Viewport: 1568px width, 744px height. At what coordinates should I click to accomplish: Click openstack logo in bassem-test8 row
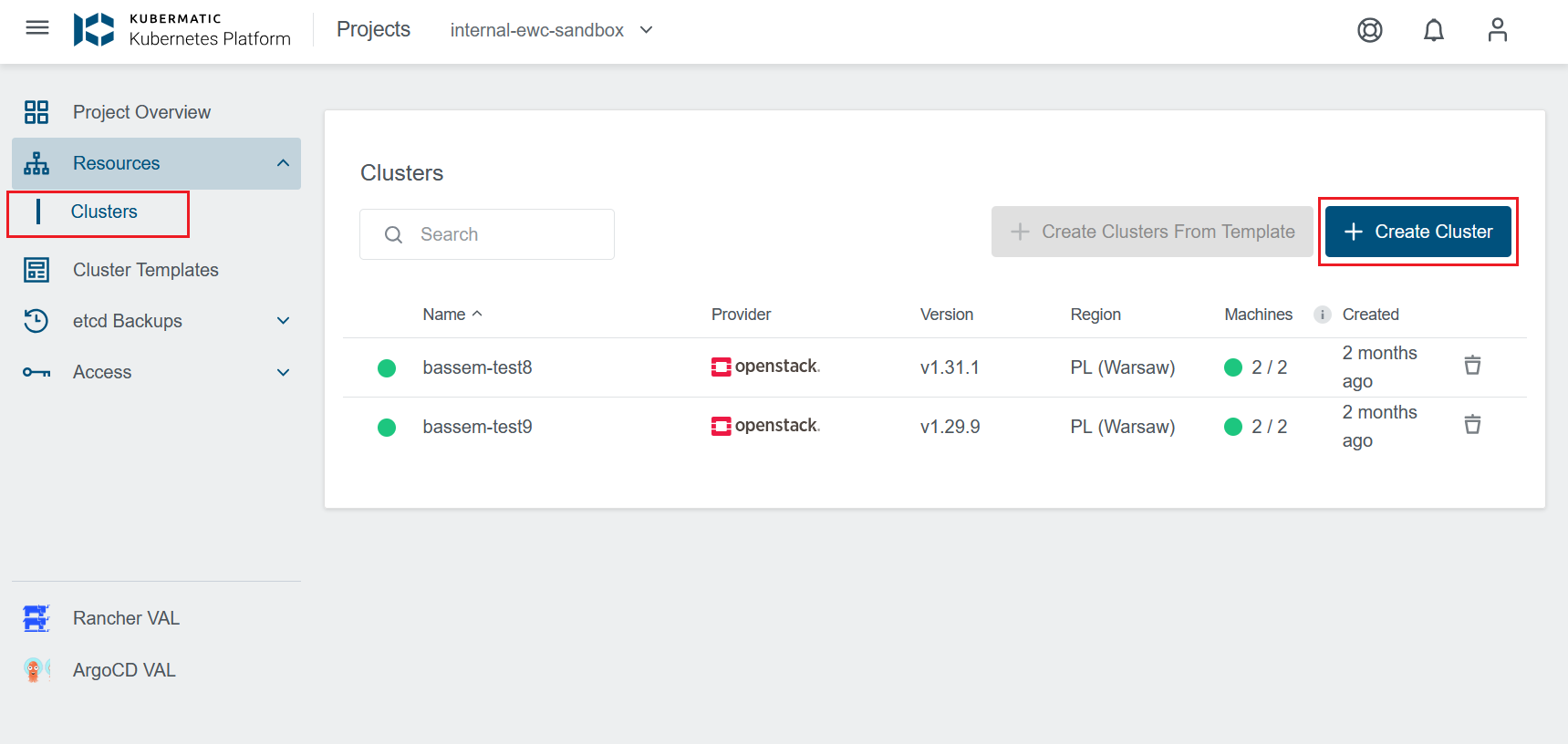coord(766,367)
